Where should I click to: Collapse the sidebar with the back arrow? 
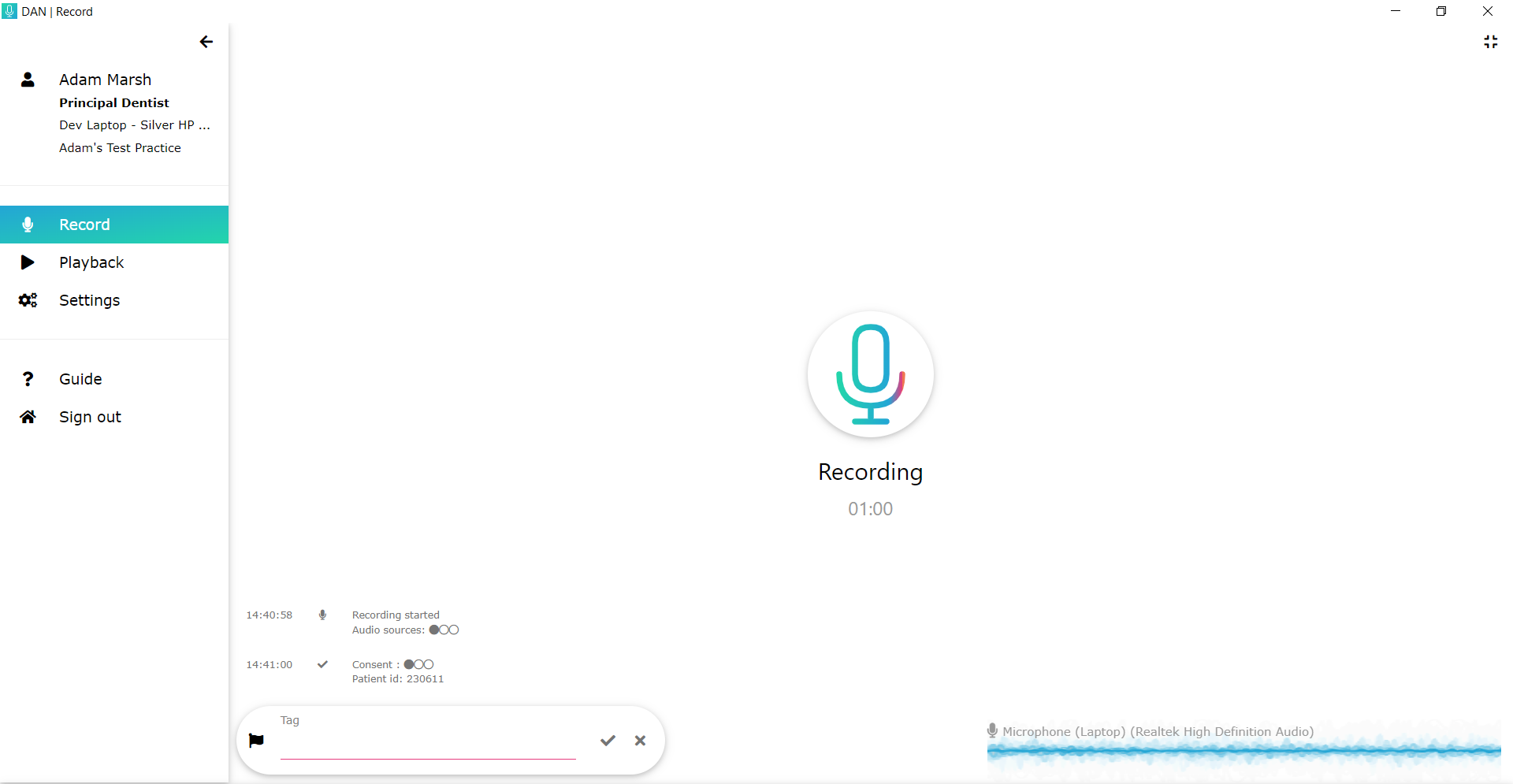(206, 42)
